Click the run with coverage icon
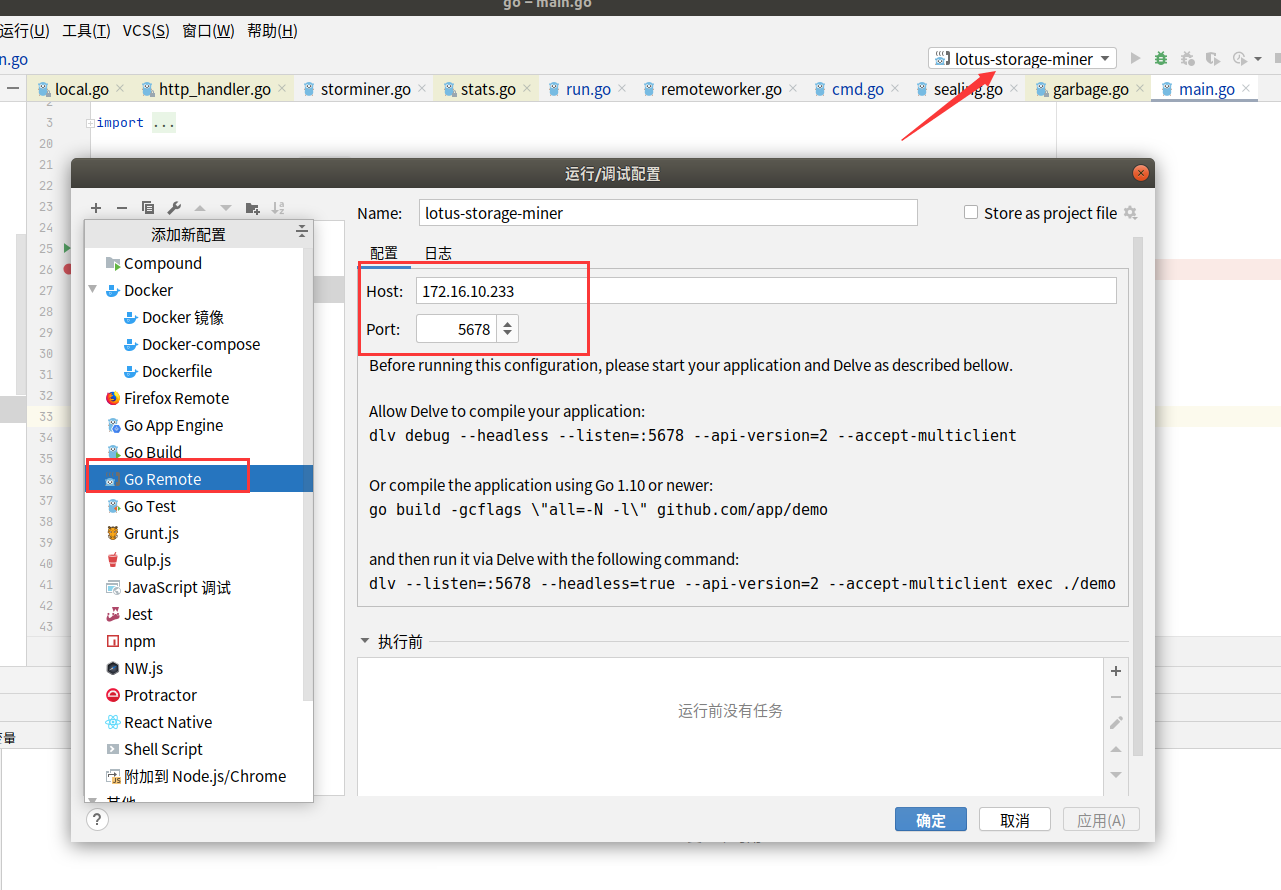Screen dimensions: 1281x890 1213,59
